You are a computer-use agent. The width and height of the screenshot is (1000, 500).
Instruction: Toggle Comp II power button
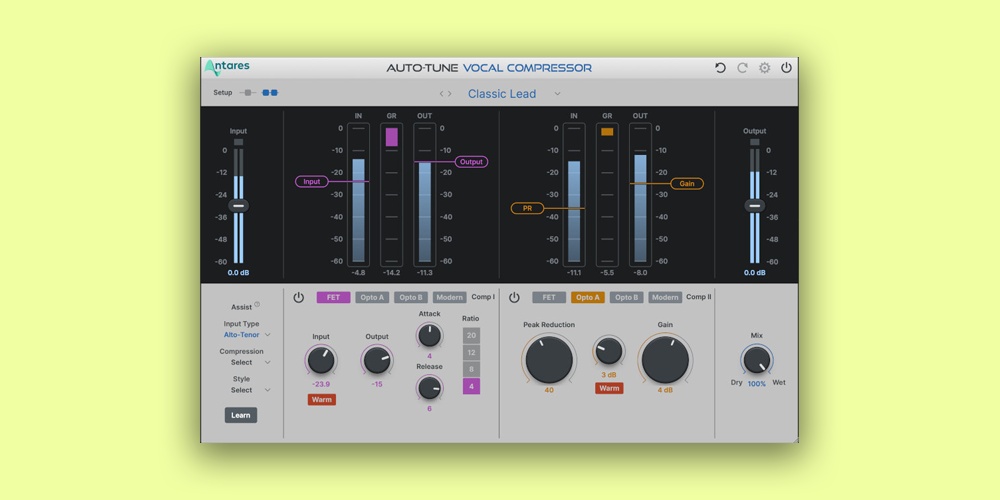coord(514,298)
